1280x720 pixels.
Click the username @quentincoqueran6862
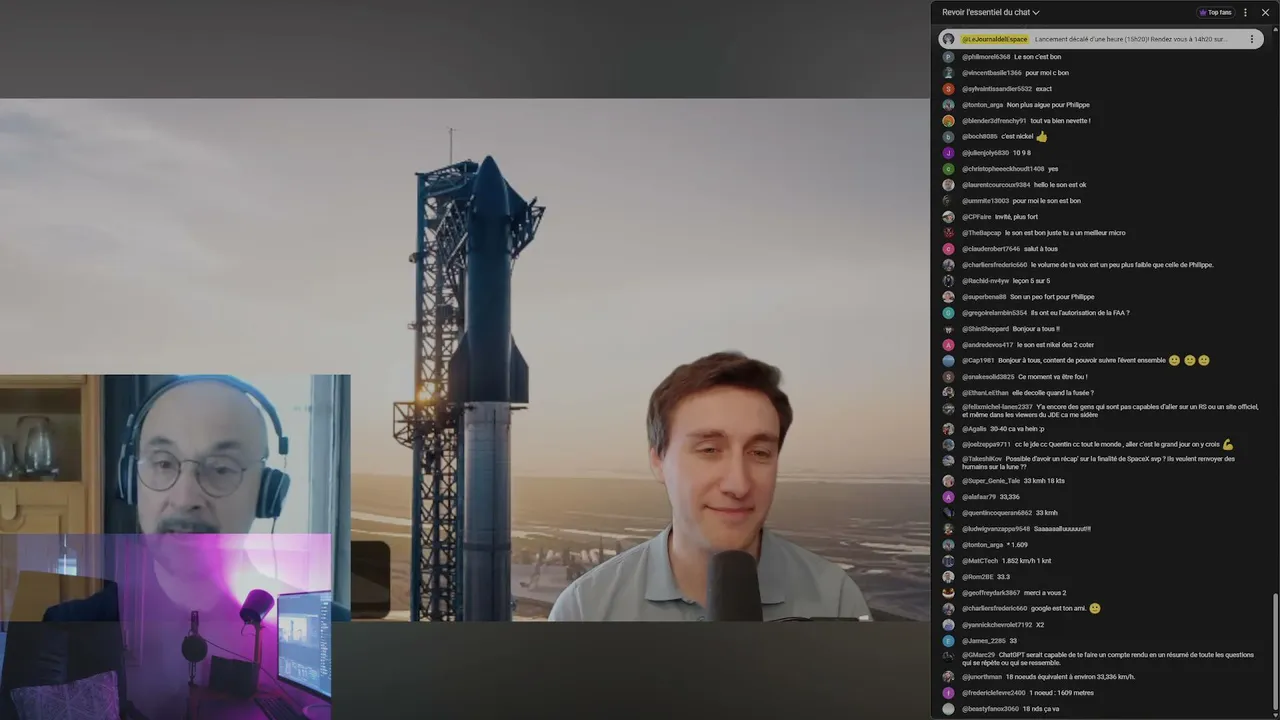997,513
